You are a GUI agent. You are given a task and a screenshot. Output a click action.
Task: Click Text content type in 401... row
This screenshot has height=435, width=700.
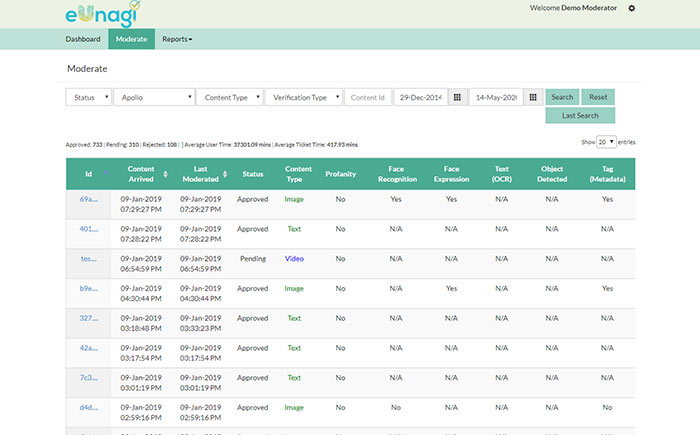[x=294, y=229]
